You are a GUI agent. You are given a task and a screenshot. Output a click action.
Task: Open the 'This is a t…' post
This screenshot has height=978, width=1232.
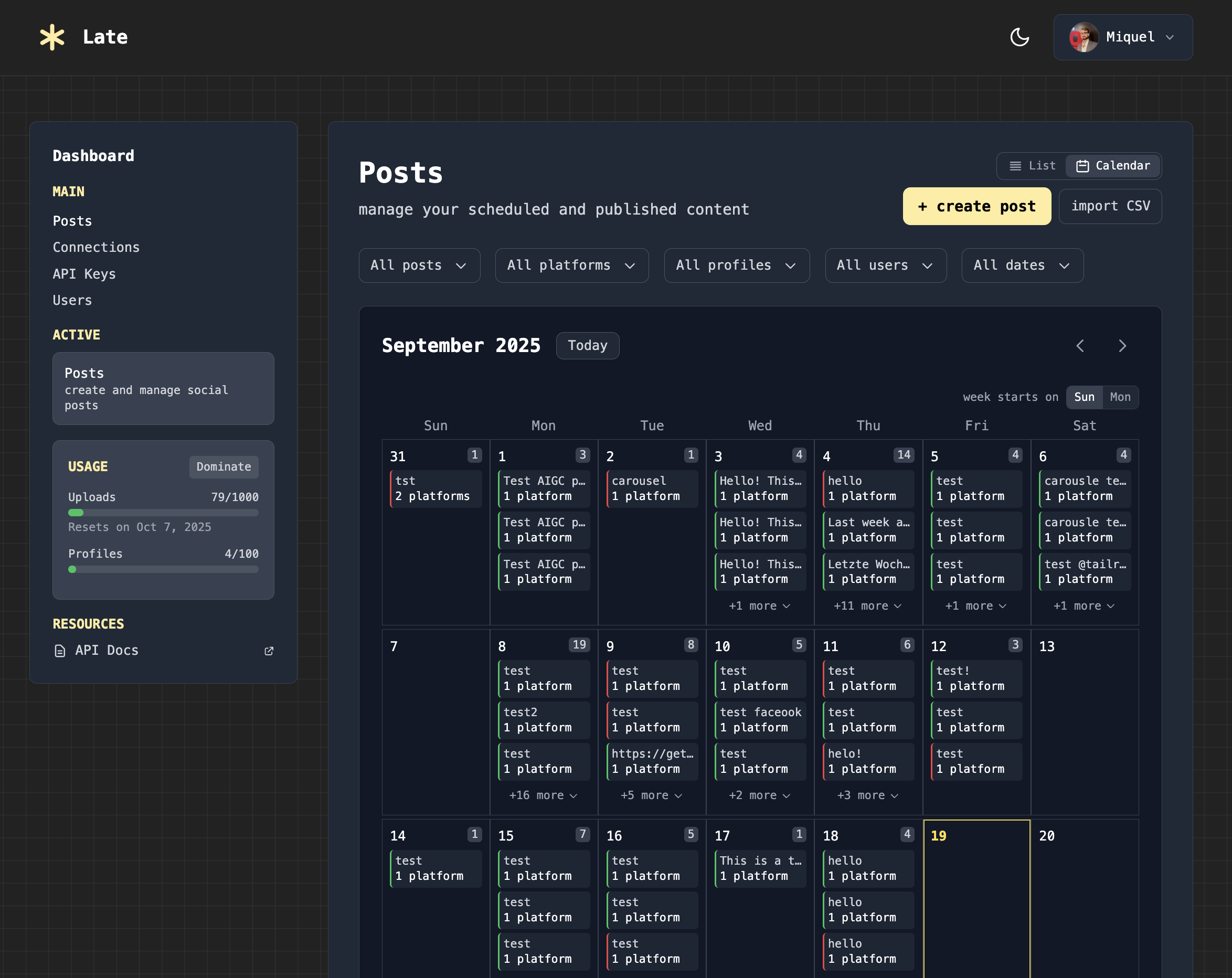[760, 868]
